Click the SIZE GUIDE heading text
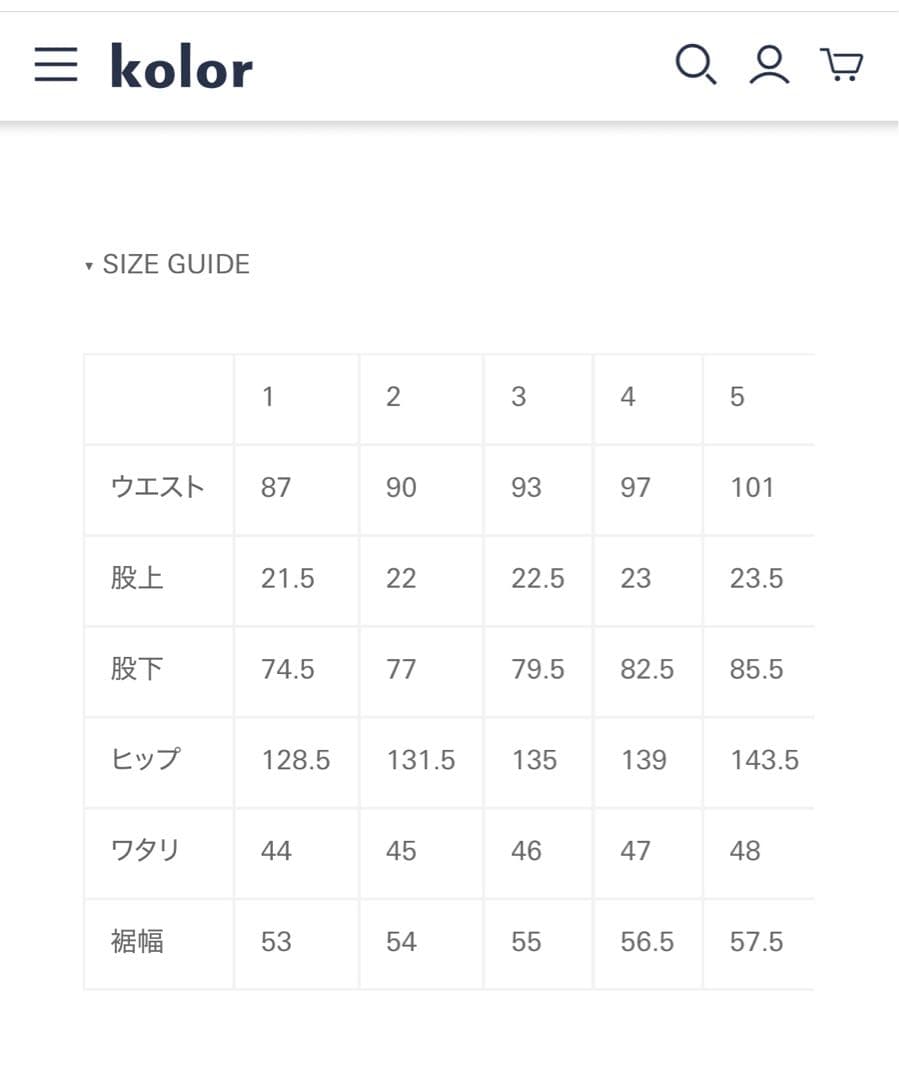The width and height of the screenshot is (899, 1080). [175, 264]
